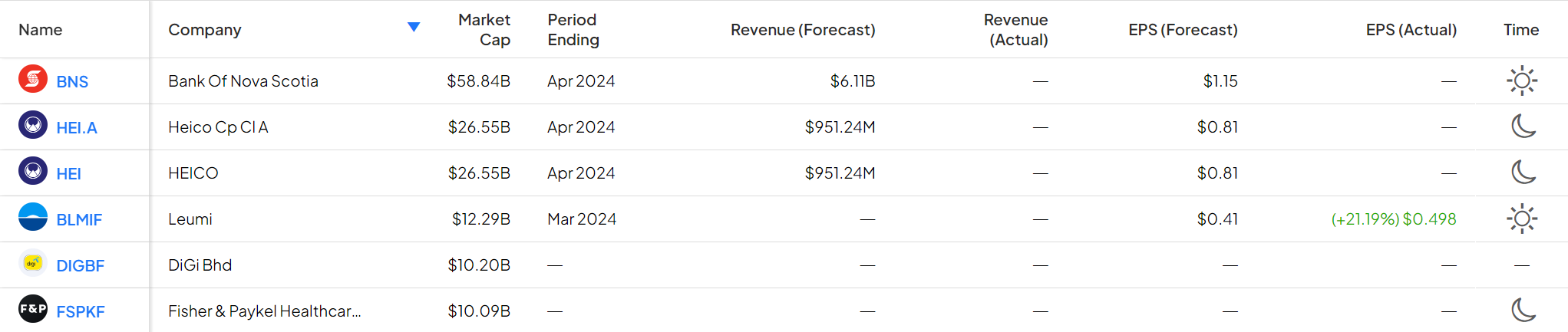The image size is (1568, 332).
Task: Open the FSPKF ticker link
Action: (x=81, y=312)
